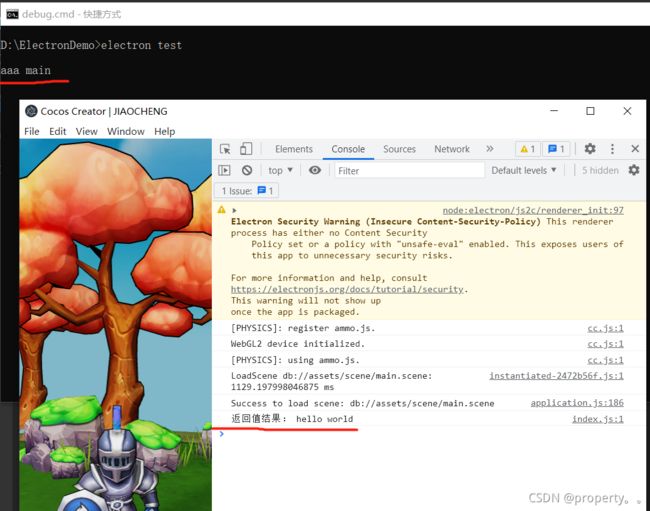
Task: Toggle the device toolbar icon
Action: coord(246,149)
